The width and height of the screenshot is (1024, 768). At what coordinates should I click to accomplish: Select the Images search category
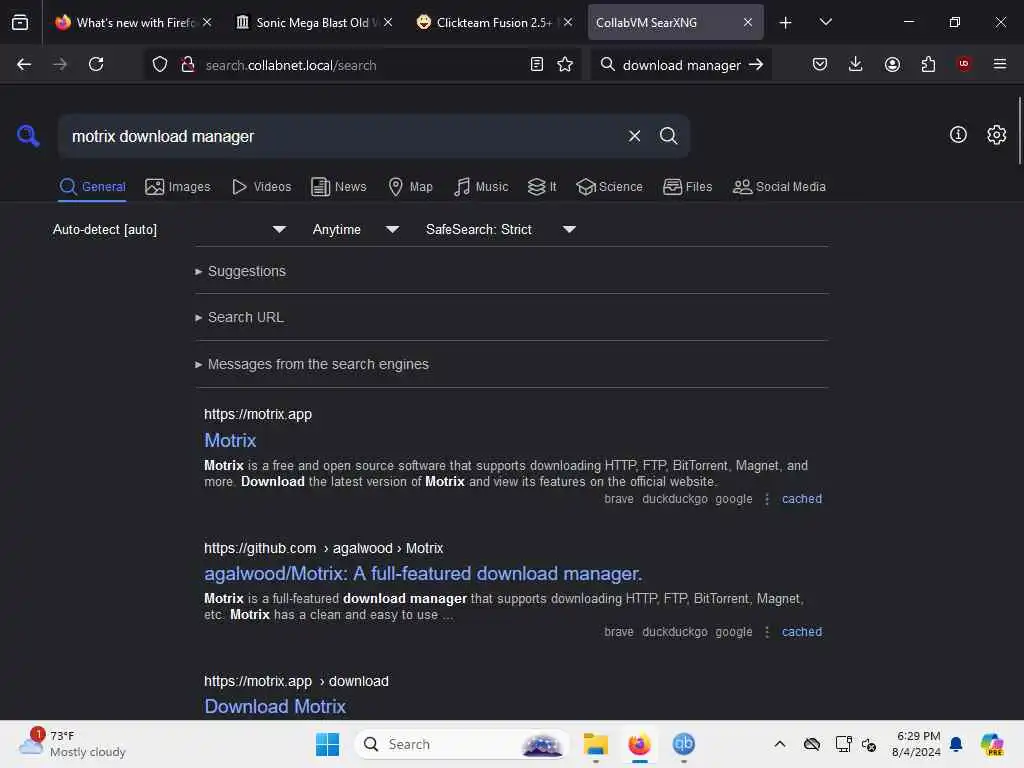pyautogui.click(x=178, y=187)
